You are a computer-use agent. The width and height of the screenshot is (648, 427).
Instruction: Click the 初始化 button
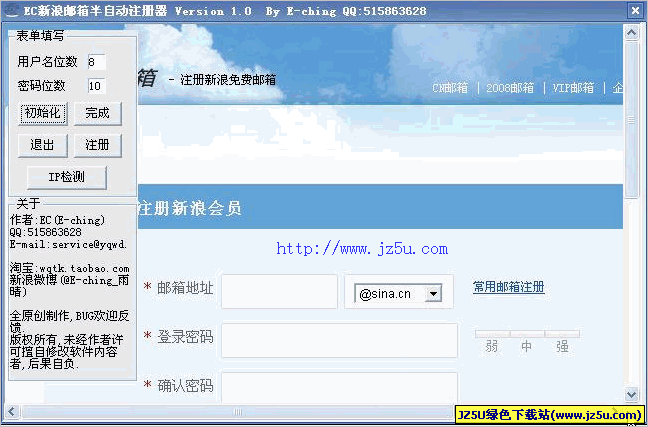coord(43,113)
